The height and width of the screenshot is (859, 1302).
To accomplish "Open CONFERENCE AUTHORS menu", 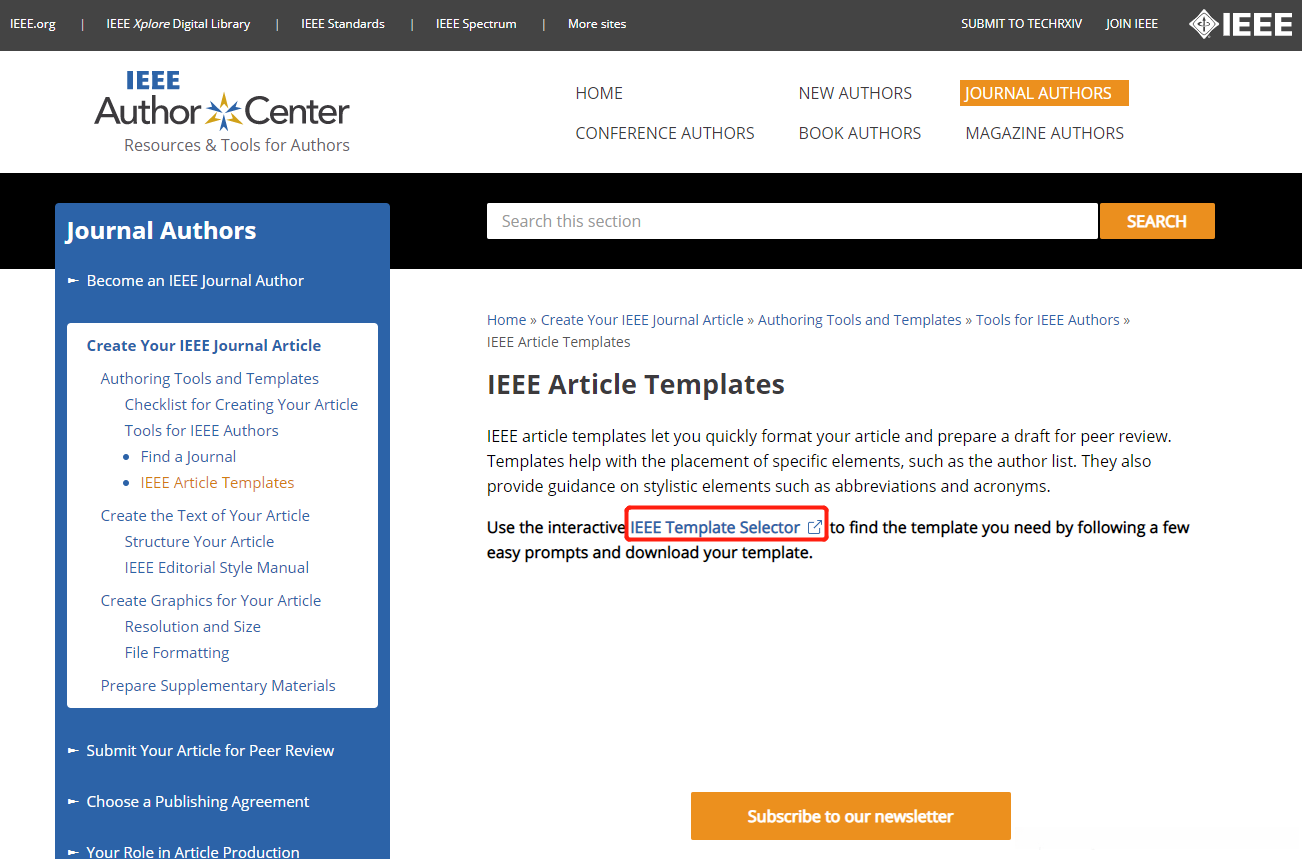I will pos(665,133).
